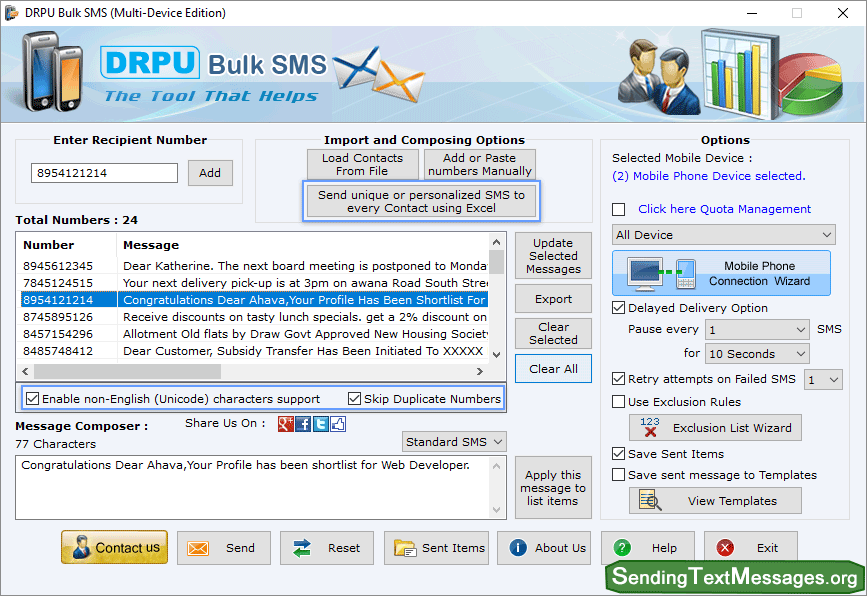Click the Twitter share icon
The width and height of the screenshot is (867, 596).
(x=321, y=424)
